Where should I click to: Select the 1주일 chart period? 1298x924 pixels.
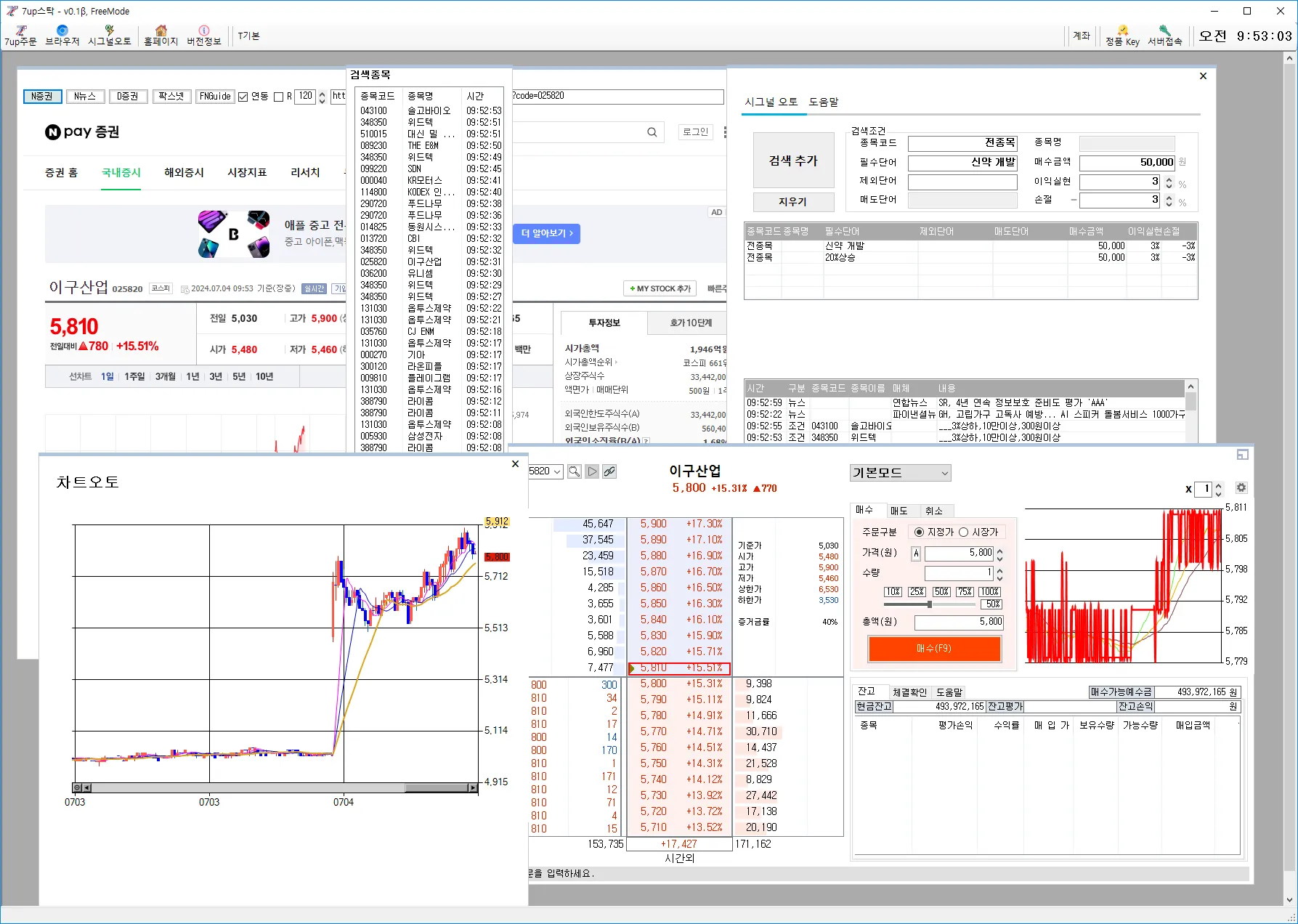point(134,376)
